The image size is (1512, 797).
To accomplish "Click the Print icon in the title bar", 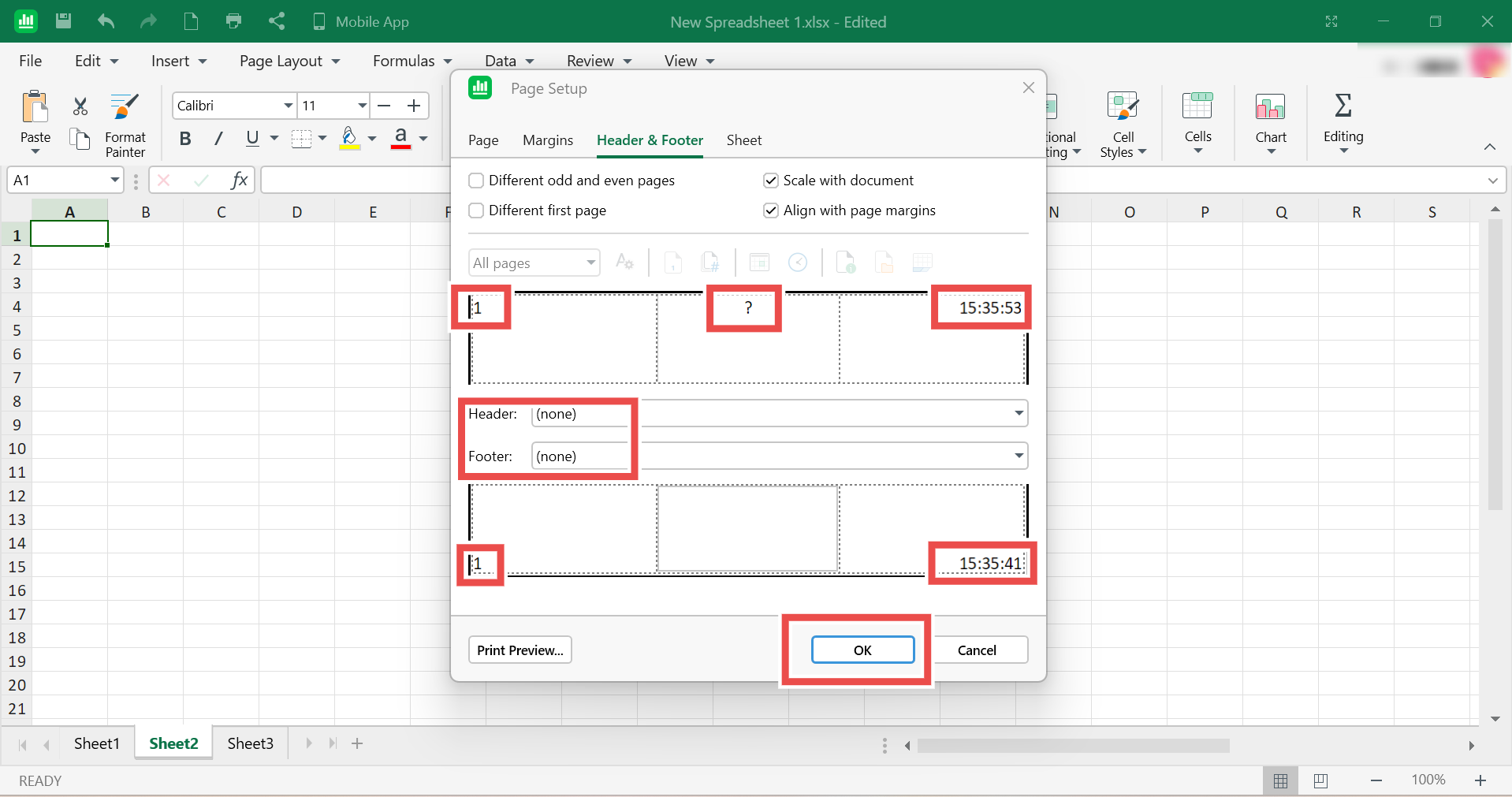I will click(233, 21).
